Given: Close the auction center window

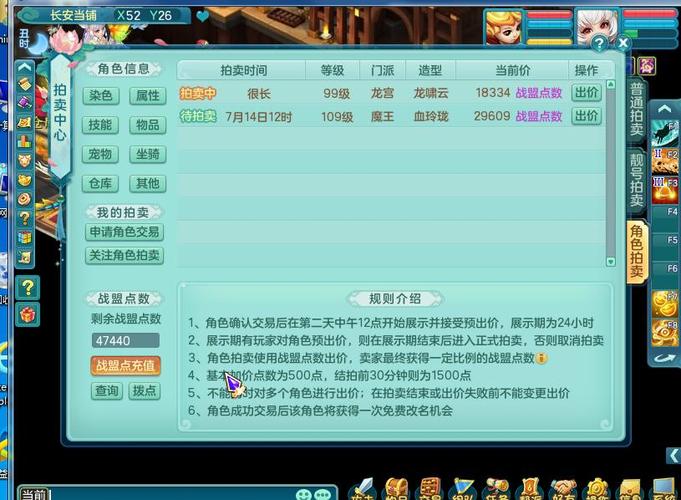Looking at the screenshot, I should (x=623, y=43).
